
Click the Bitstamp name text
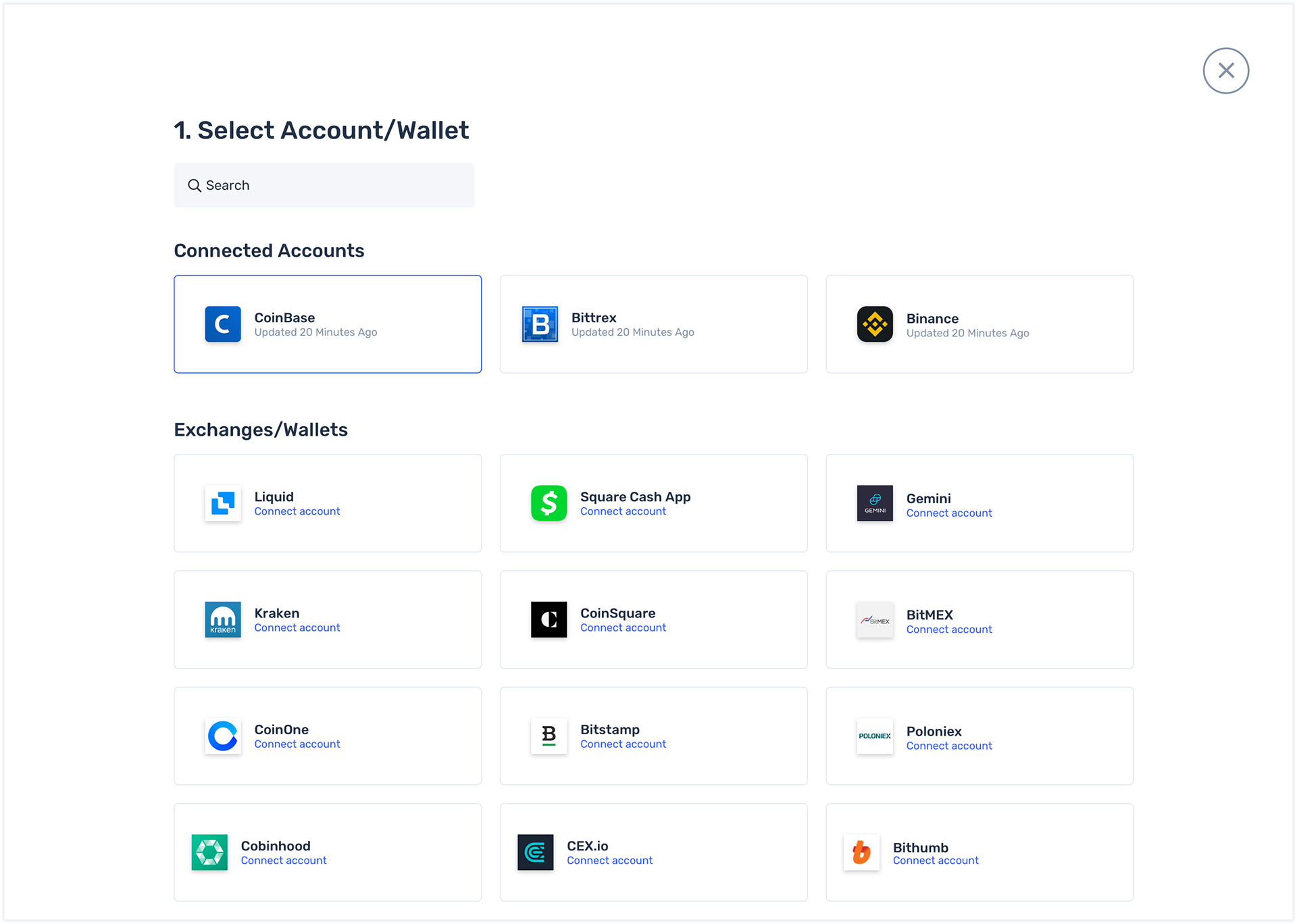(x=609, y=729)
